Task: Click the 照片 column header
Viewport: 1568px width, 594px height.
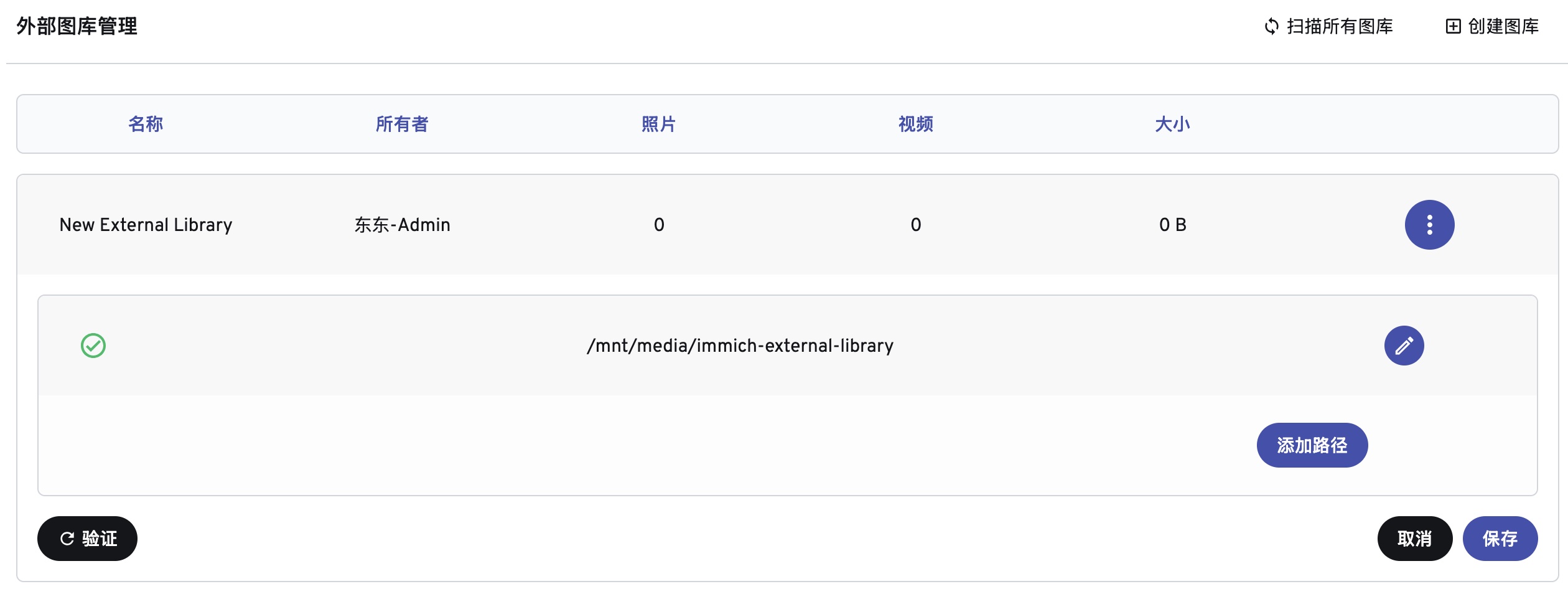Action: pyautogui.click(x=658, y=124)
